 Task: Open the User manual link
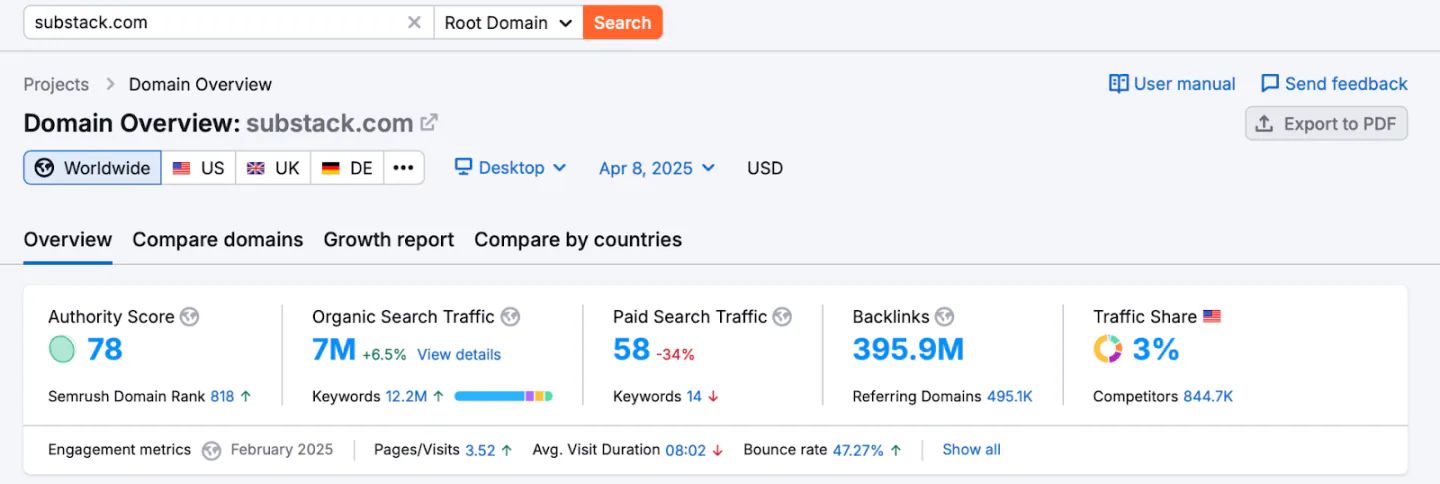(x=1172, y=84)
